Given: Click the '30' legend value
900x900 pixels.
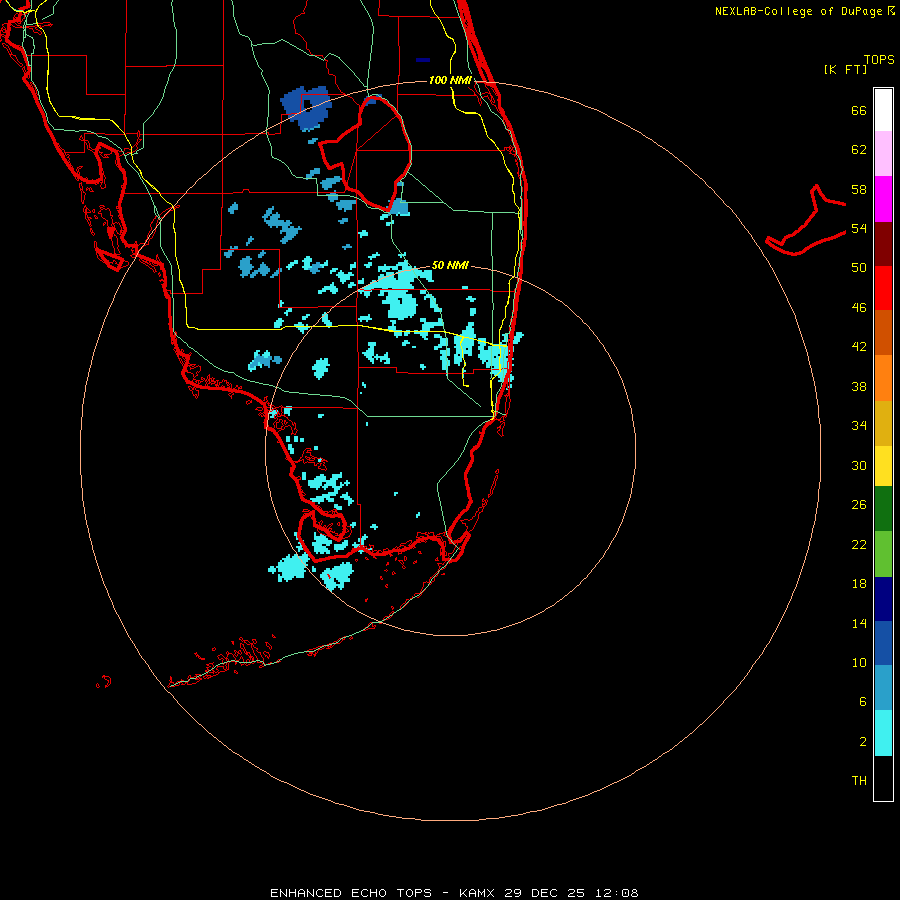Looking at the screenshot, I should (x=859, y=465).
